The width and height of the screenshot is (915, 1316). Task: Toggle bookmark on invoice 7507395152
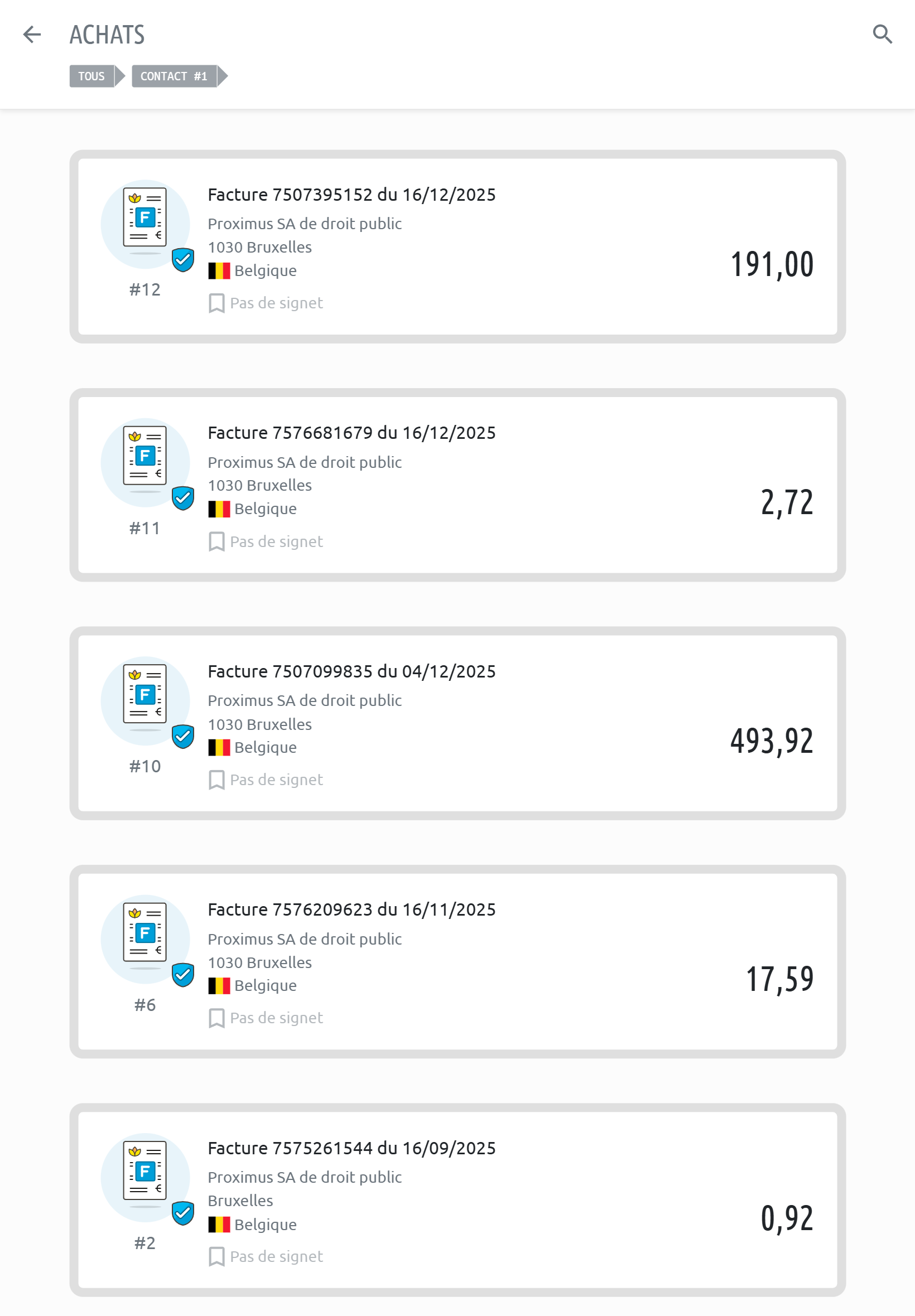[x=216, y=303]
